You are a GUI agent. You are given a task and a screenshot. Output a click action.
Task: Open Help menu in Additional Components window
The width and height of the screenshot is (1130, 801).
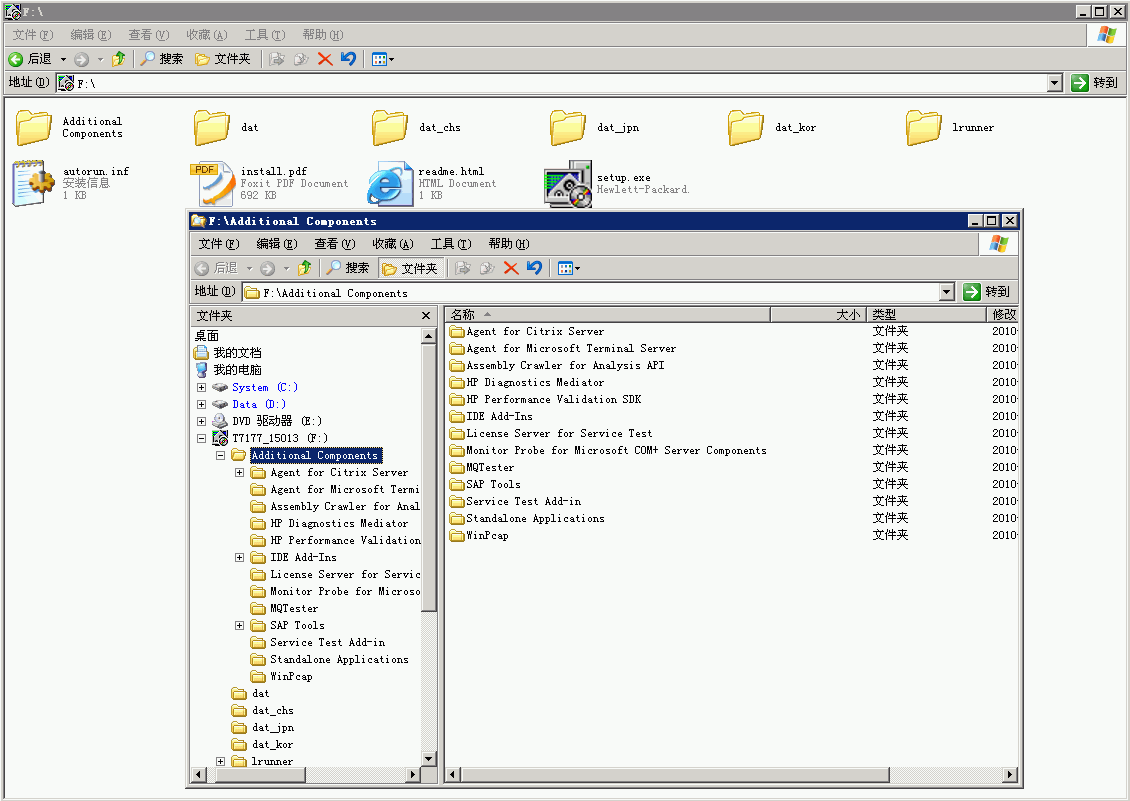click(x=509, y=244)
